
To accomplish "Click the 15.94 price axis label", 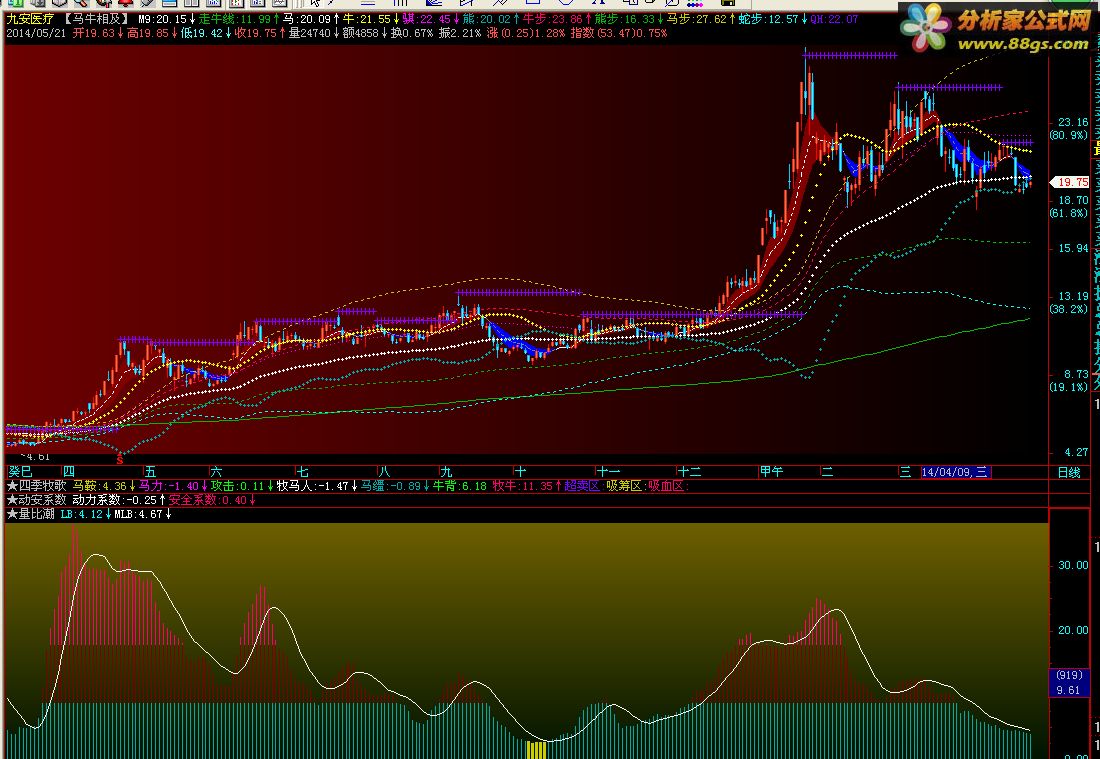I will (1073, 248).
